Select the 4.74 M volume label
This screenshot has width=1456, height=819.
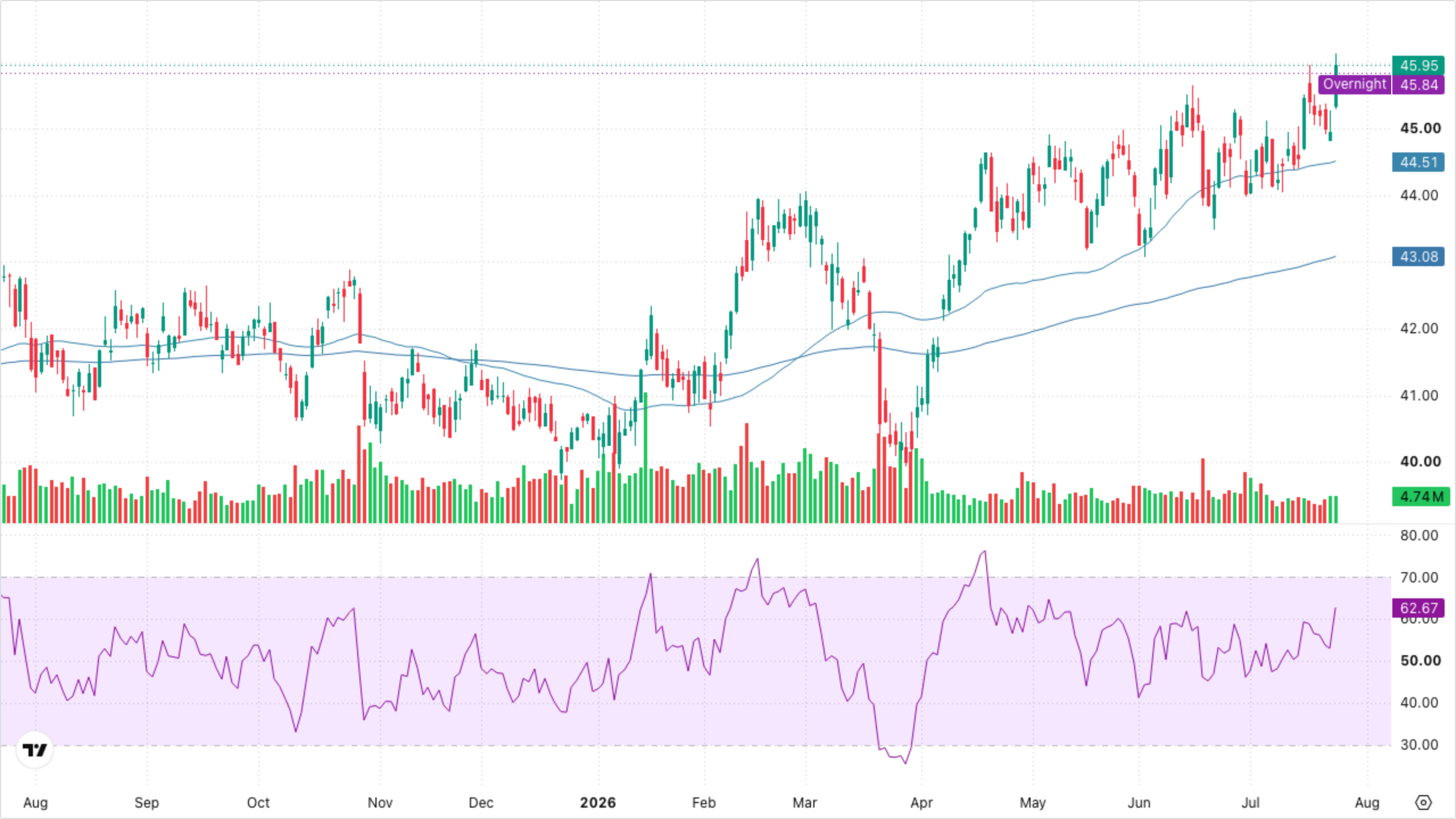click(x=1421, y=497)
